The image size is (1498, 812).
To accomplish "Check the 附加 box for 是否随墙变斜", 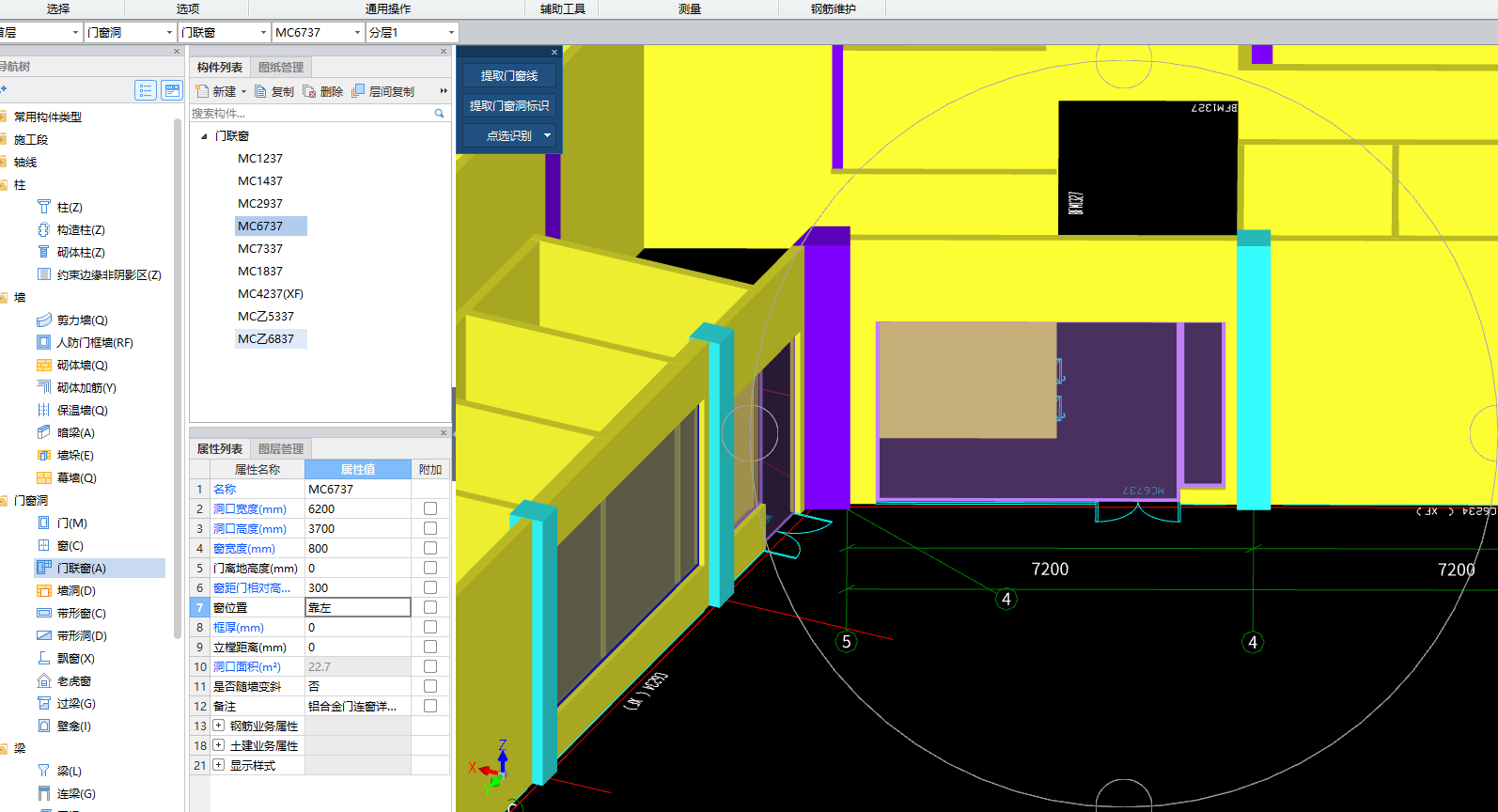I will (x=430, y=686).
